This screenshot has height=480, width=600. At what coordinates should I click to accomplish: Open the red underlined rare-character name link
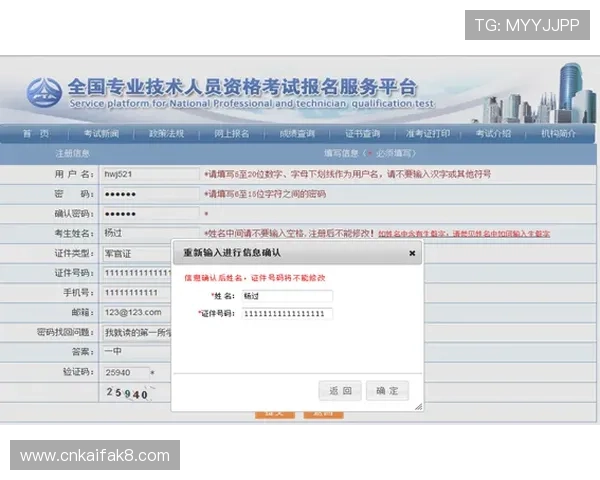coord(464,233)
